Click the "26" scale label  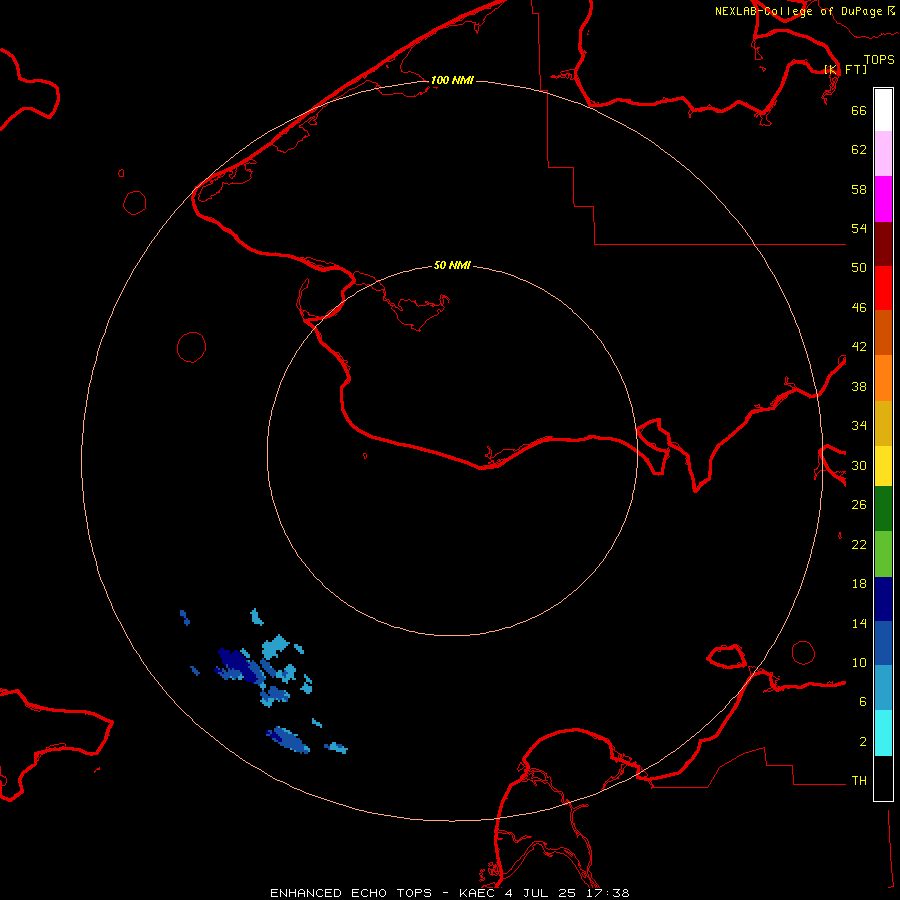[x=859, y=505]
